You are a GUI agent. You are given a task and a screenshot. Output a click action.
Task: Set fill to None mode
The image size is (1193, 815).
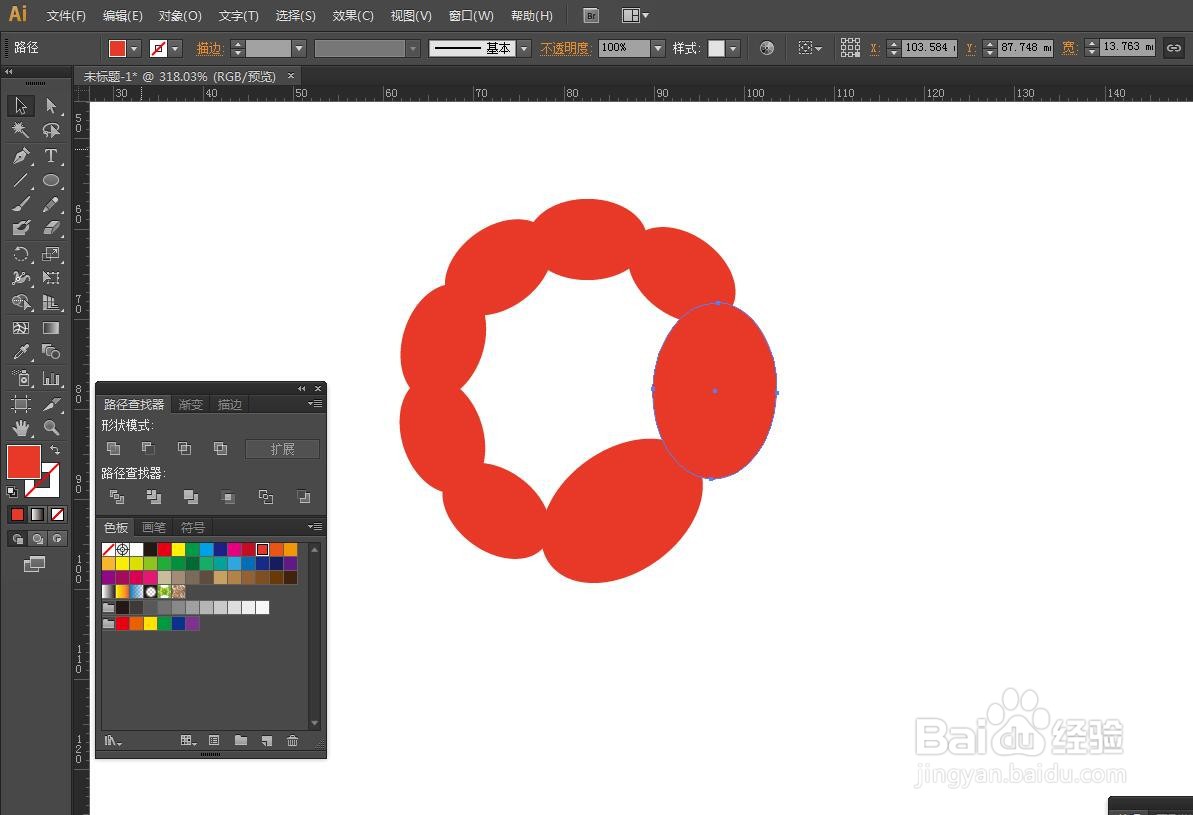(57, 514)
